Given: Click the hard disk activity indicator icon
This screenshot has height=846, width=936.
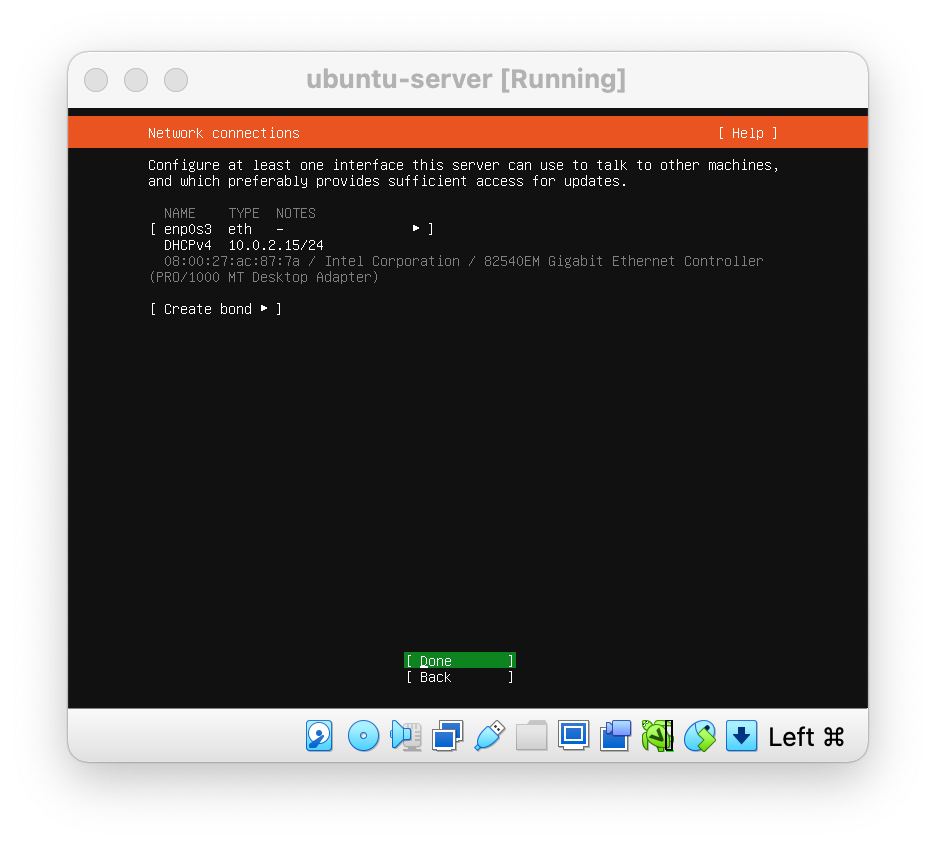Looking at the screenshot, I should pos(319,736).
